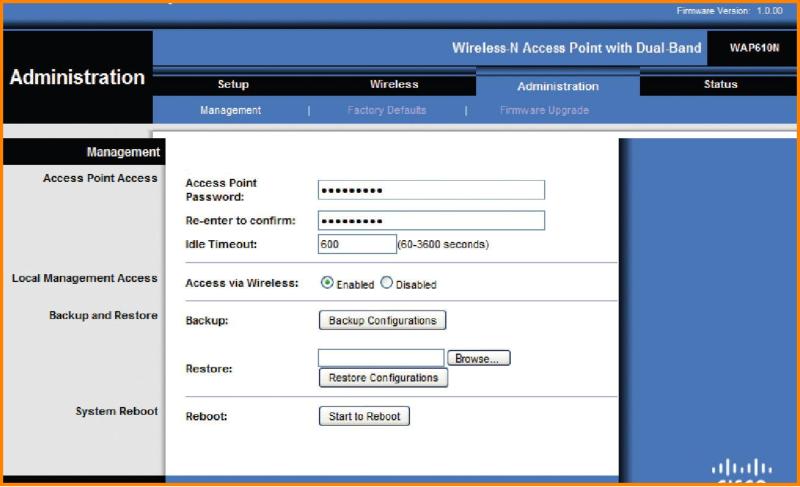Focus the Re-enter to confirm password field

tap(431, 220)
